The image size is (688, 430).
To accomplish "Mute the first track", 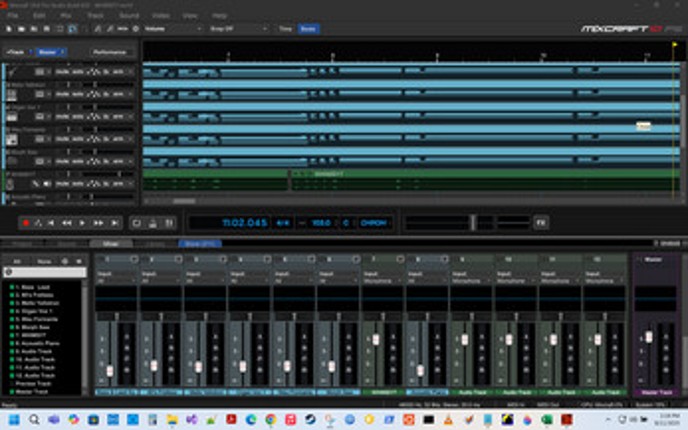I will (61, 71).
